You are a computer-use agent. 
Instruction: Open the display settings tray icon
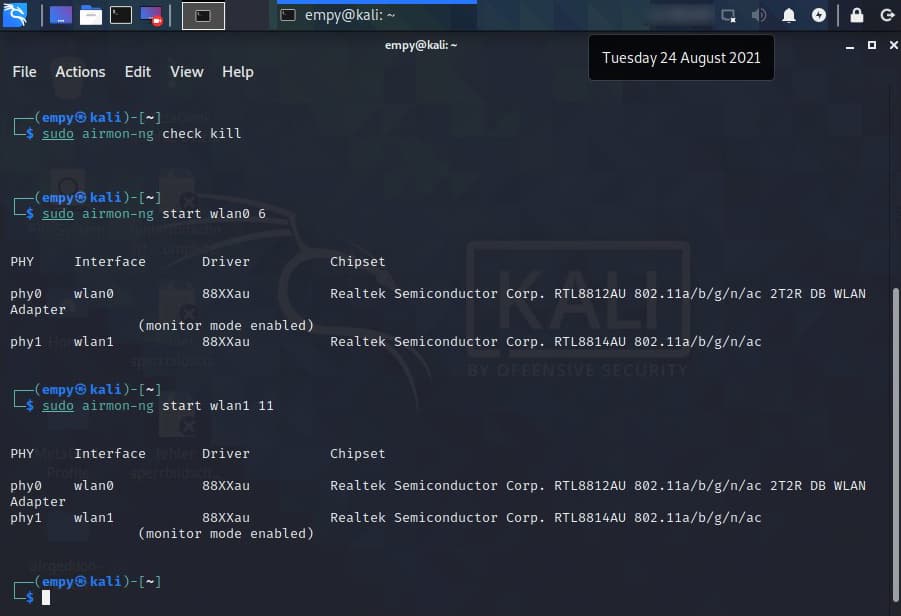point(729,16)
